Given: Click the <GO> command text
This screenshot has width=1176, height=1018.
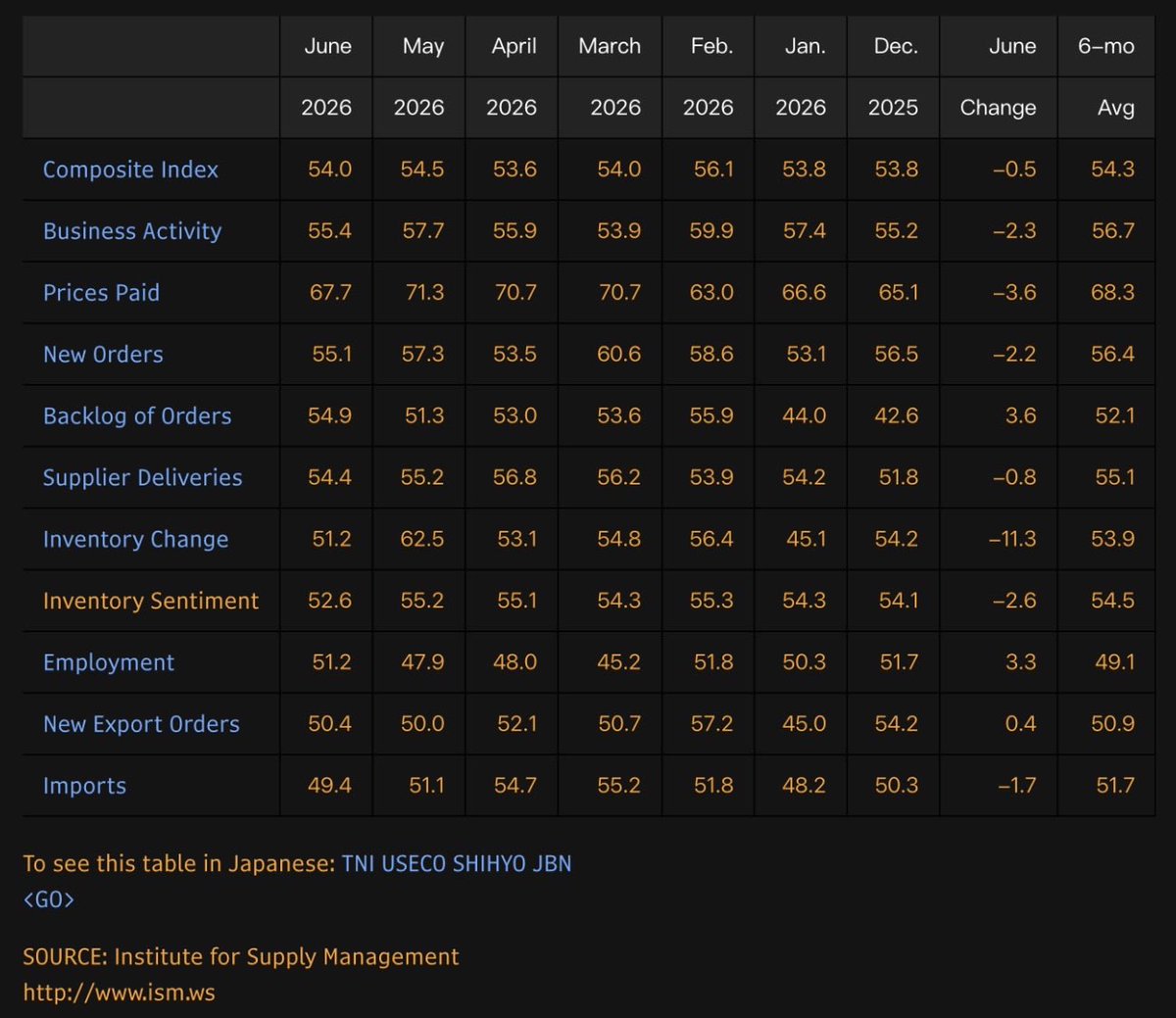Looking at the screenshot, I should point(49,899).
